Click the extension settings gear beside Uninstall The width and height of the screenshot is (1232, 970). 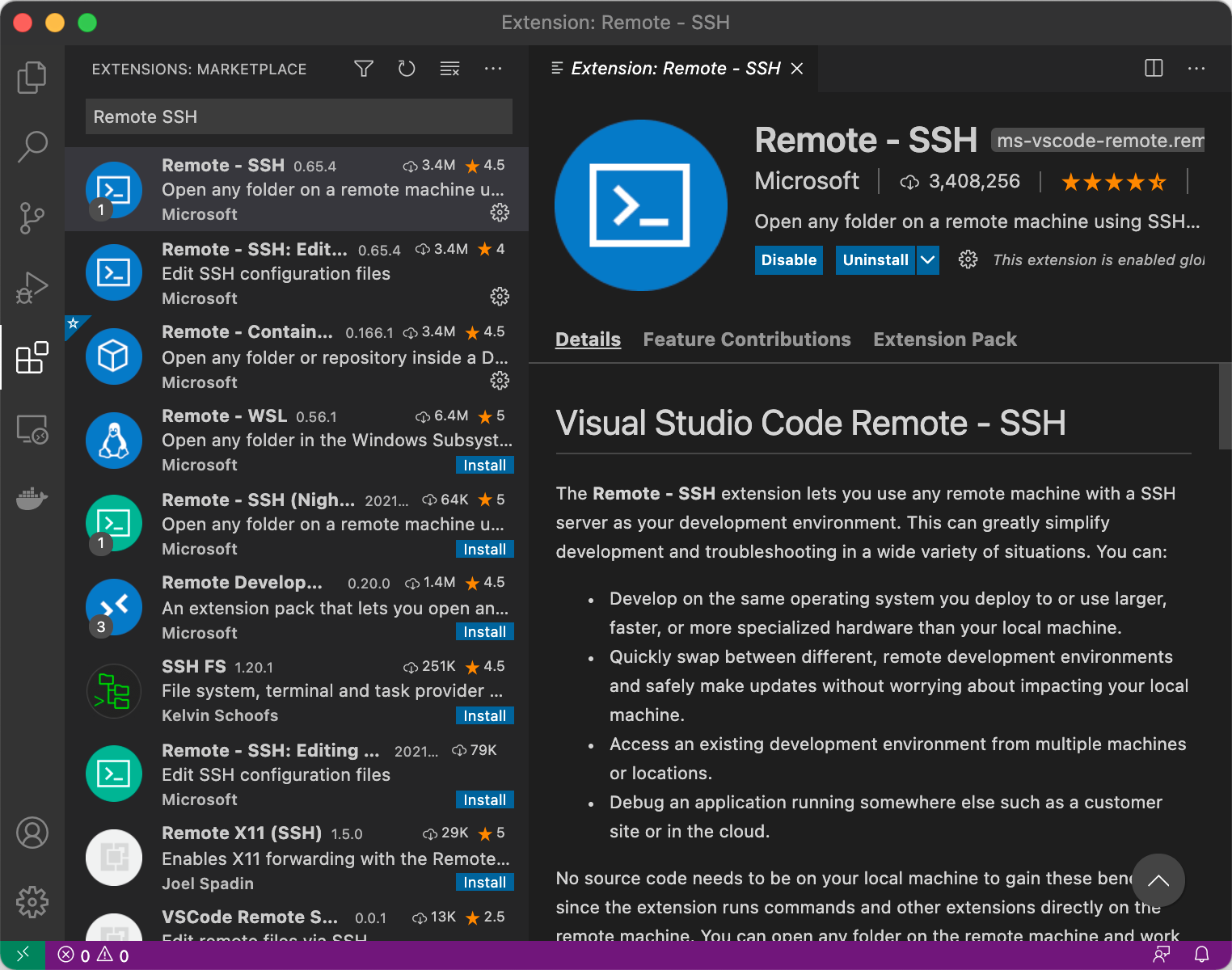point(968,259)
